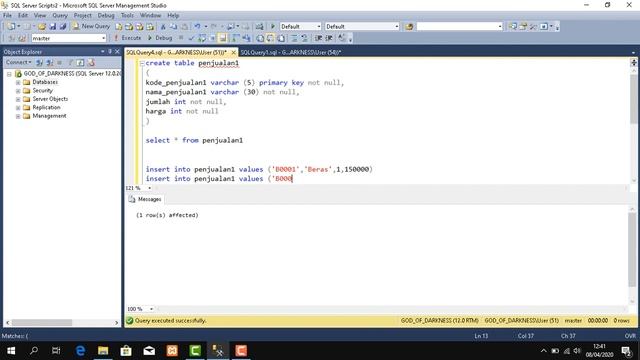
Task: Open the editor zoom 121 % dropdown
Action: [149, 188]
